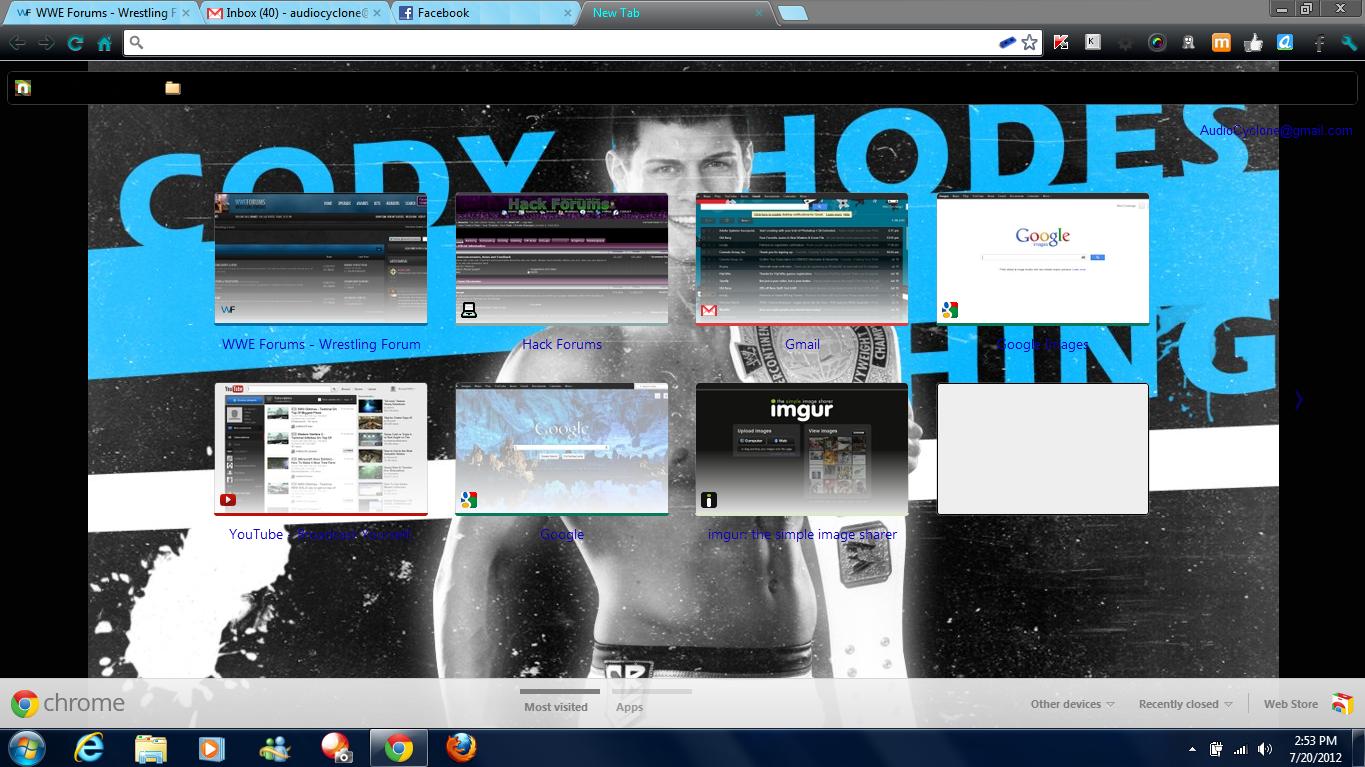The width and height of the screenshot is (1365, 767).
Task: Open the YouTube most visited thumbnail
Action: coord(321,449)
